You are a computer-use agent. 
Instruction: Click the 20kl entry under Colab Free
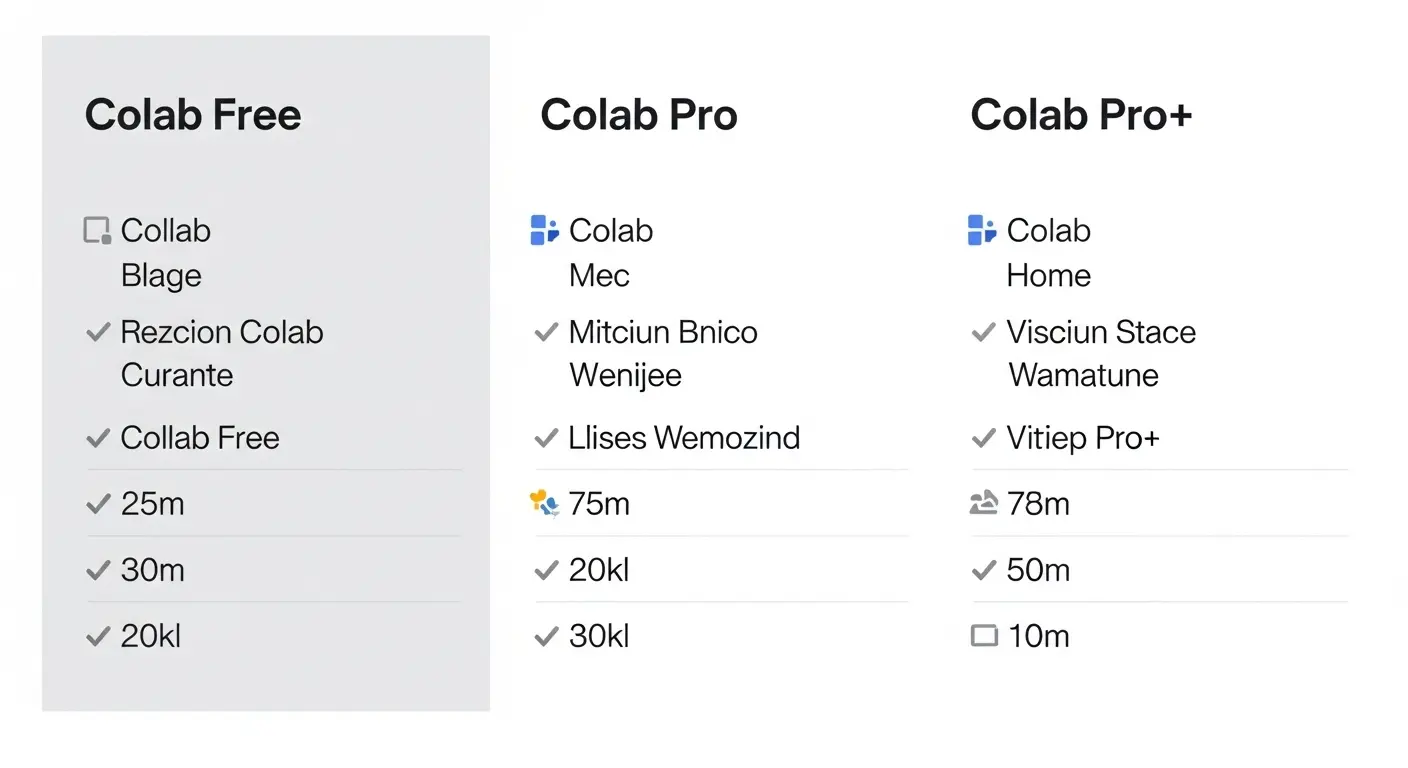click(x=151, y=636)
